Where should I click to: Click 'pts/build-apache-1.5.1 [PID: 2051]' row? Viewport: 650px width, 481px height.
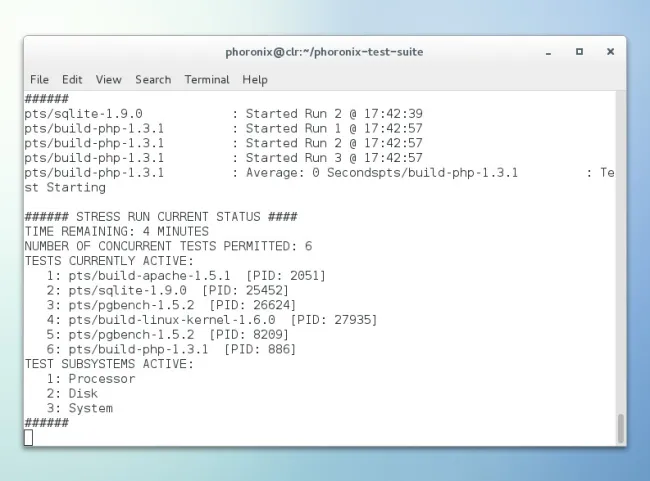coord(186,276)
